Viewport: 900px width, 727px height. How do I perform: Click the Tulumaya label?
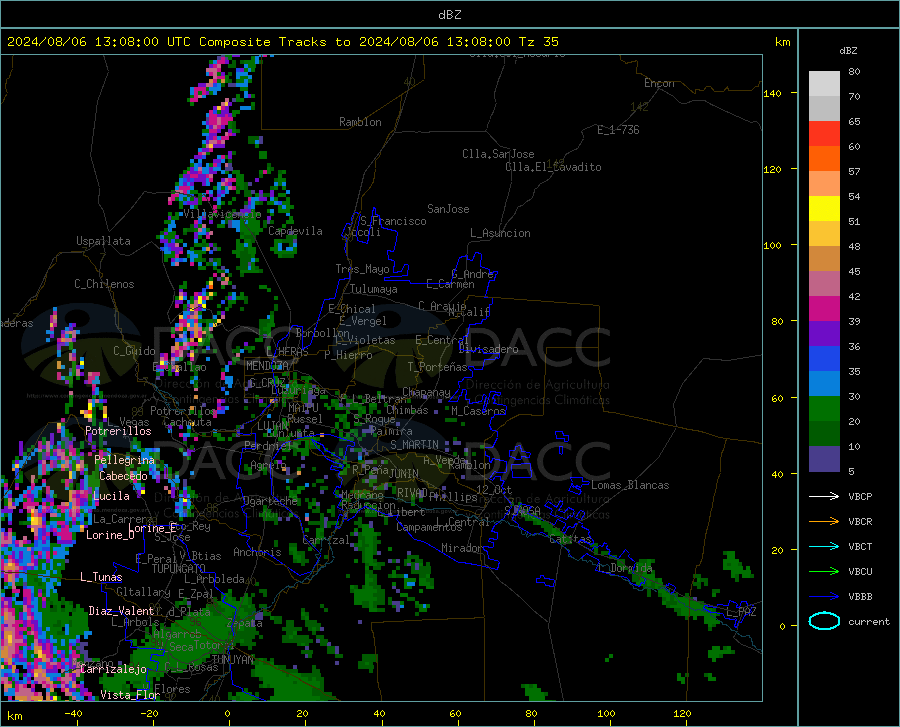pos(374,289)
